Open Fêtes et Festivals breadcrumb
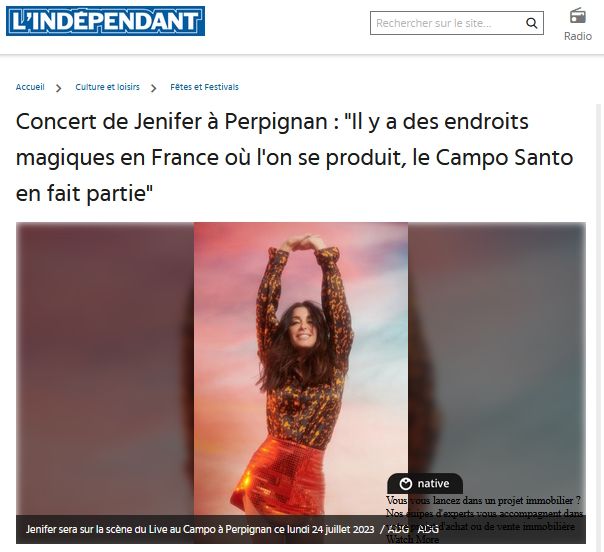Viewport: 604px width, 552px height. click(x=205, y=87)
